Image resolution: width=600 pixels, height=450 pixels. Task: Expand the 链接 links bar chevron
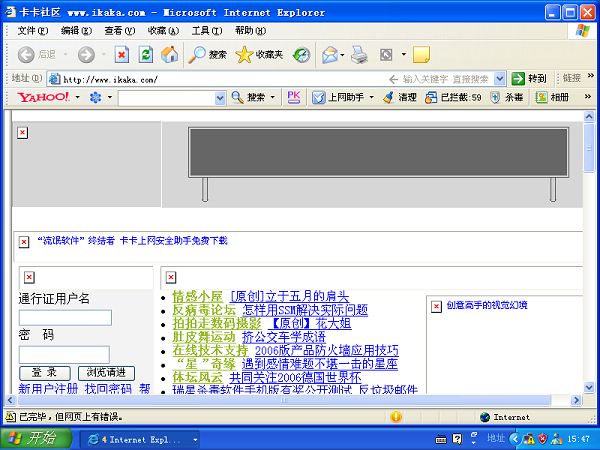(591, 75)
